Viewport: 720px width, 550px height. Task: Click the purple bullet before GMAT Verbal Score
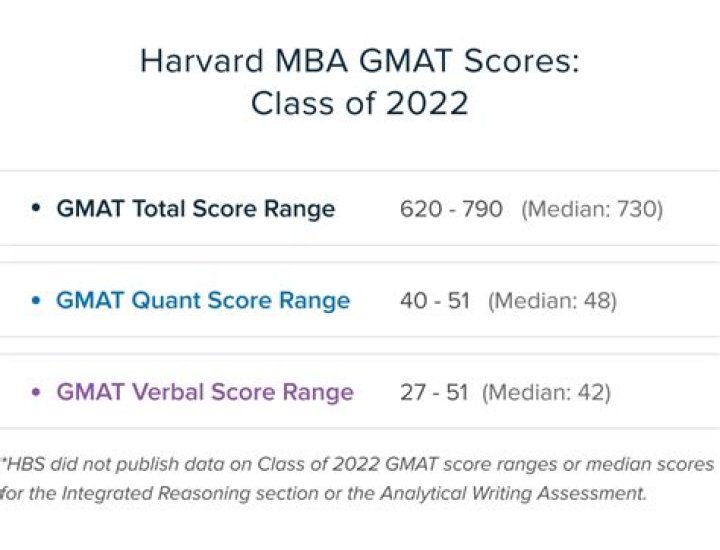[36, 392]
